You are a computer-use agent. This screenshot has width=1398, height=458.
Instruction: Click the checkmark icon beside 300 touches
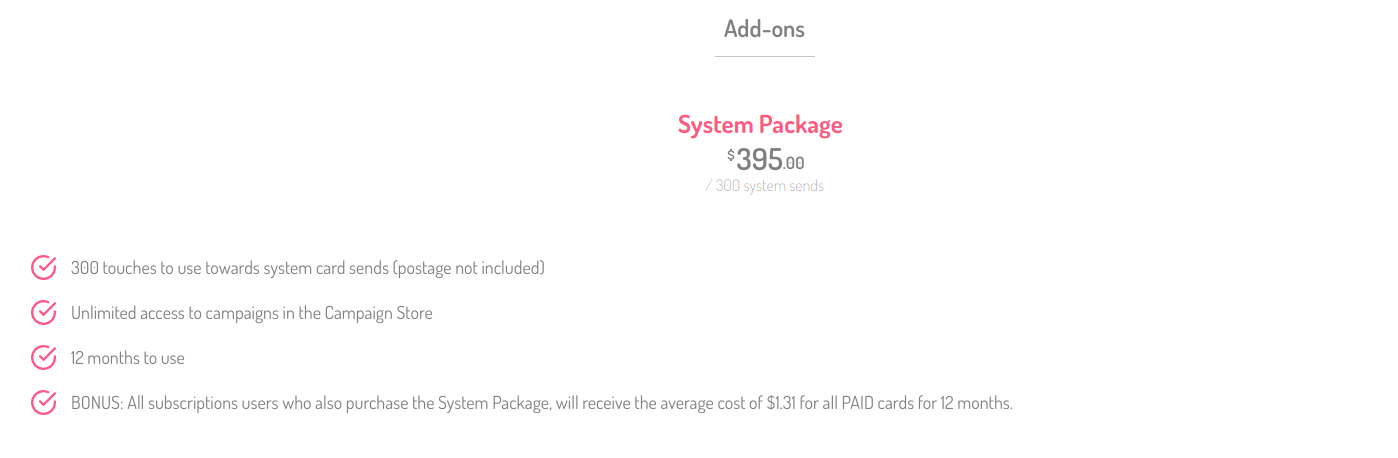coord(44,268)
